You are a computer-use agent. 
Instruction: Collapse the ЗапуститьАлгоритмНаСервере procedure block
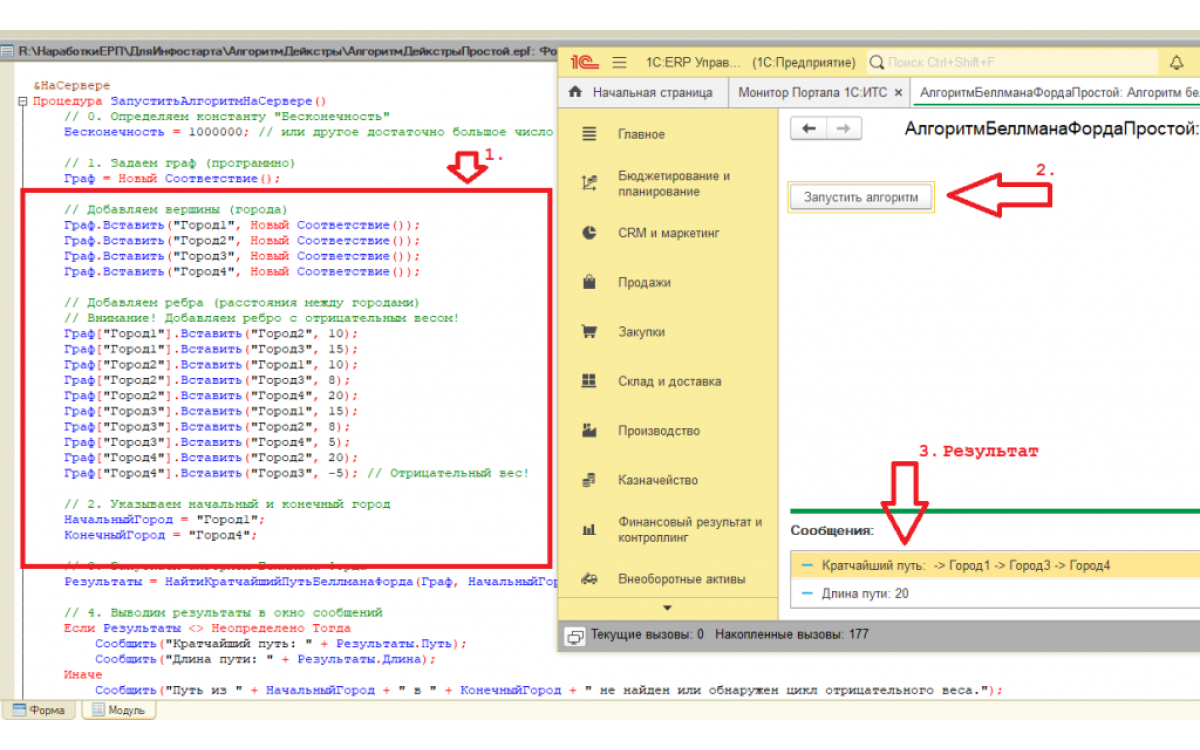click(22, 102)
